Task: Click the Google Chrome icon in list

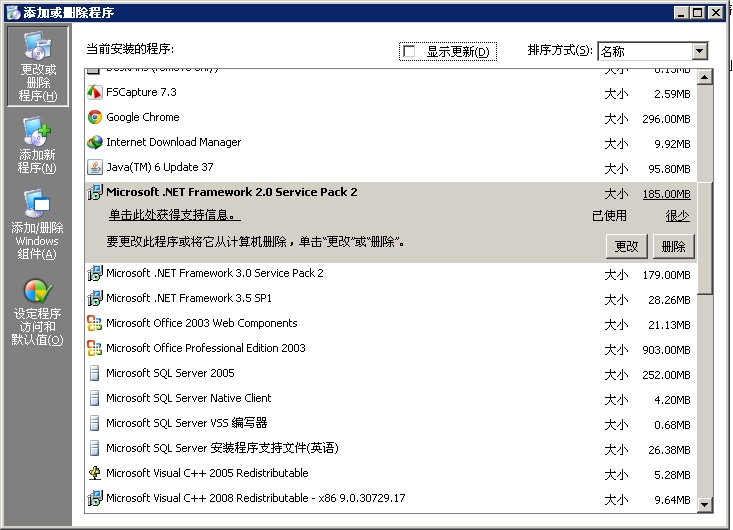Action: [x=95, y=118]
